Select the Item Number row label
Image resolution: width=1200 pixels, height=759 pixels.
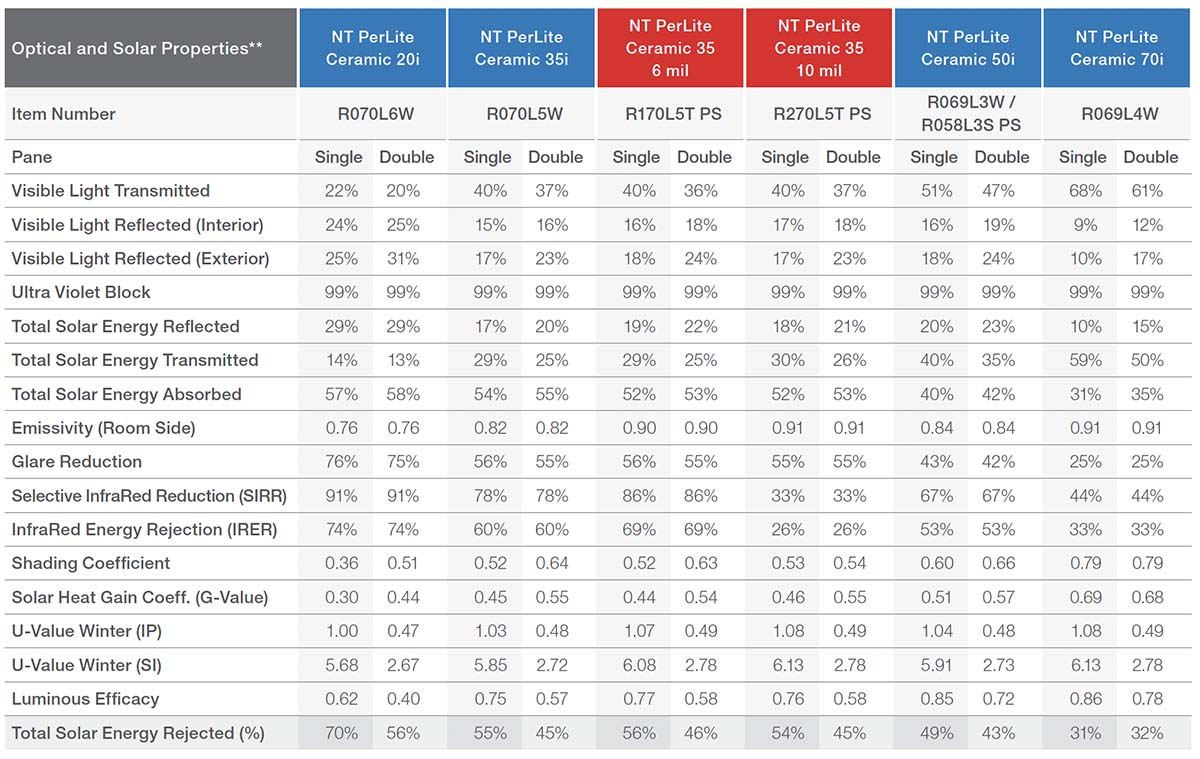(x=63, y=114)
